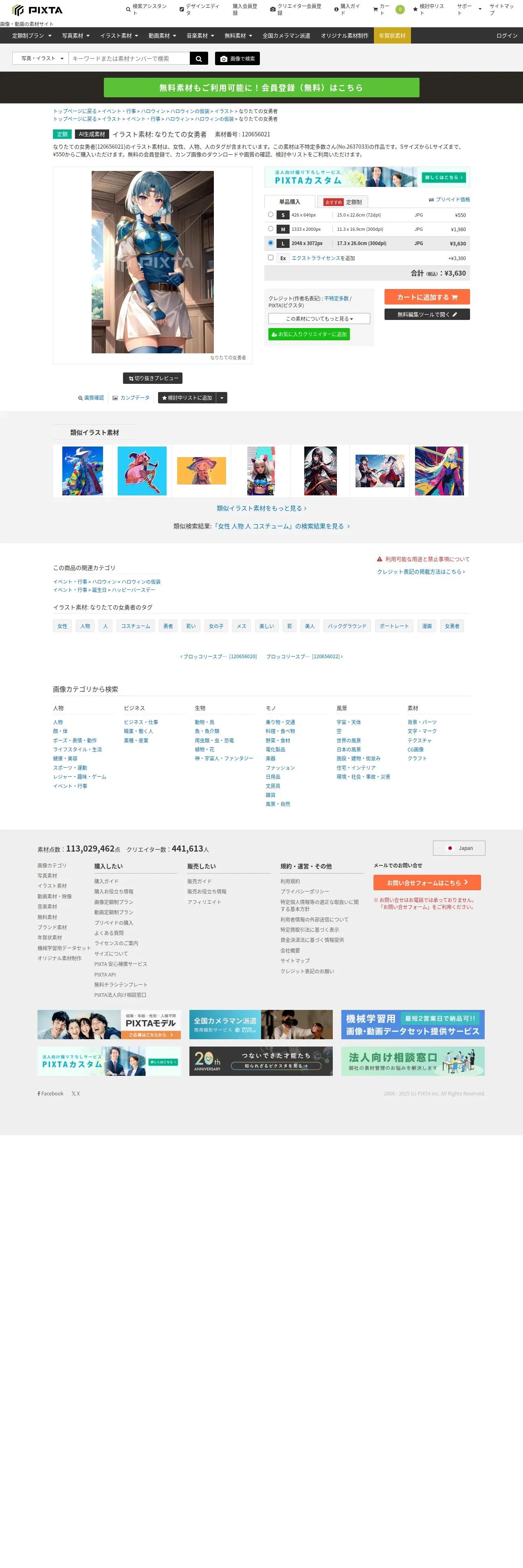
Task: Click 画質確認 magnifier link
Action: point(91,397)
